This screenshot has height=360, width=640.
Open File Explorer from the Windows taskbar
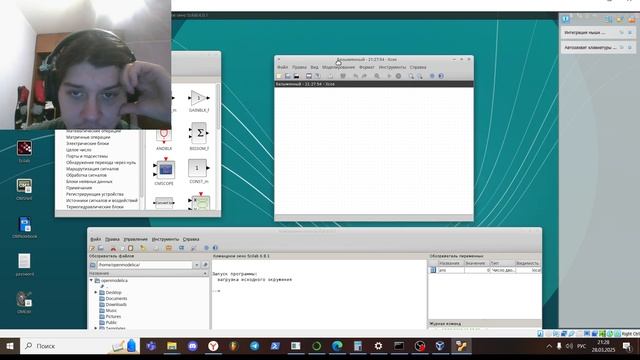pyautogui.click(x=172, y=346)
